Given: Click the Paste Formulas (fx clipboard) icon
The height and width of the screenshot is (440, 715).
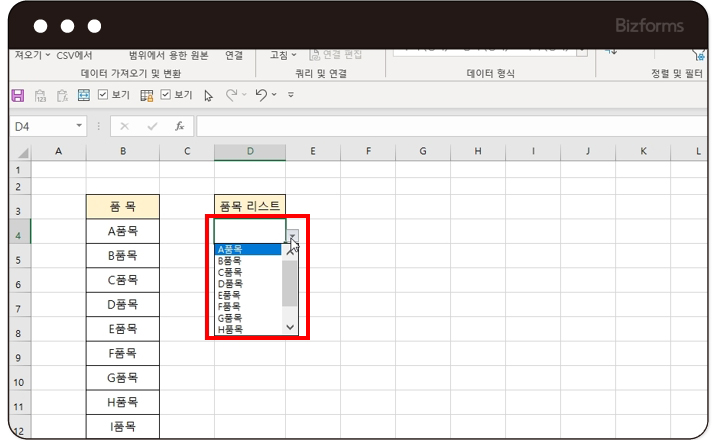Looking at the screenshot, I should click(62, 95).
